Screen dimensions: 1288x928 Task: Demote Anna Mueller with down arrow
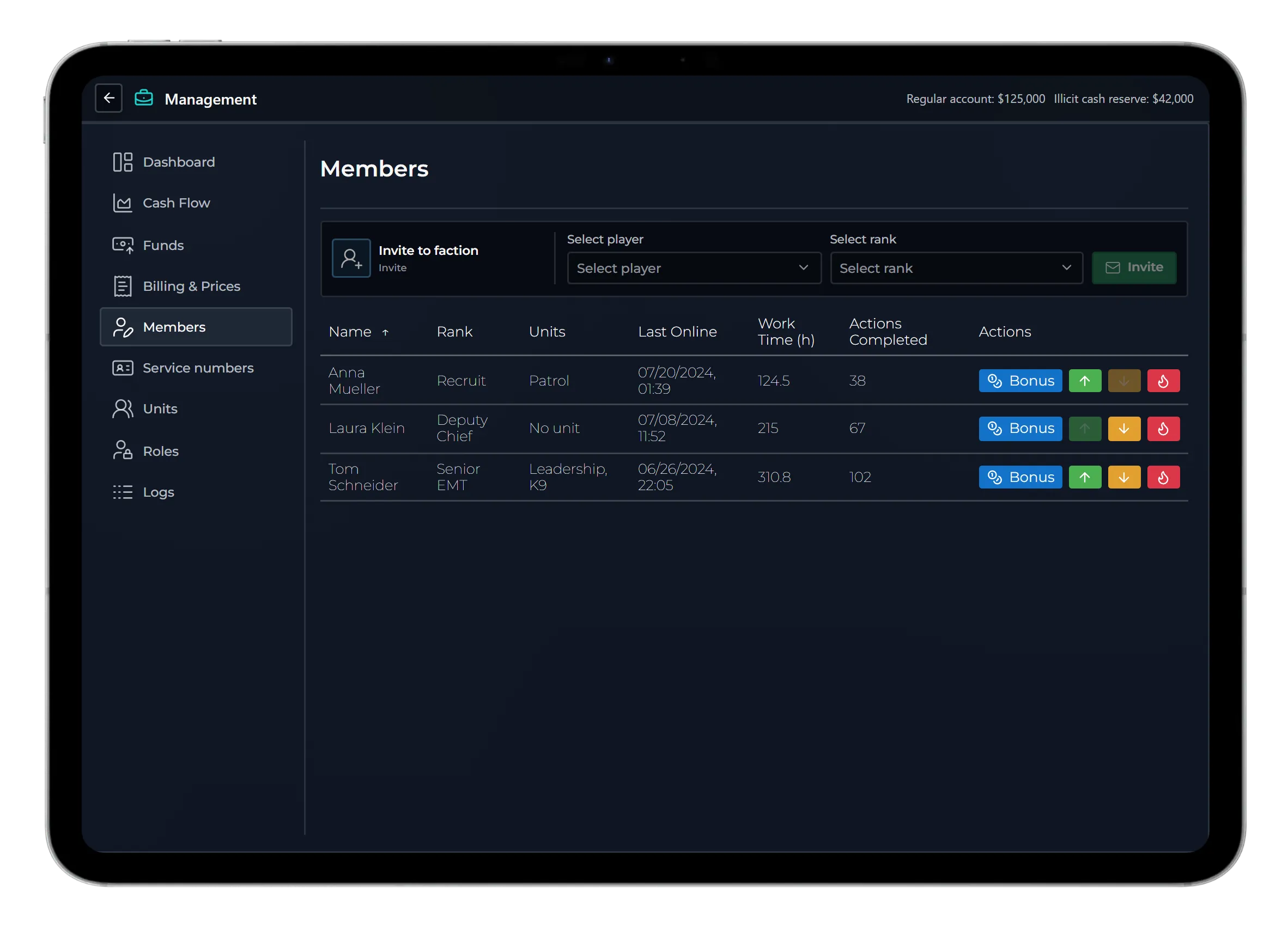tap(1124, 381)
